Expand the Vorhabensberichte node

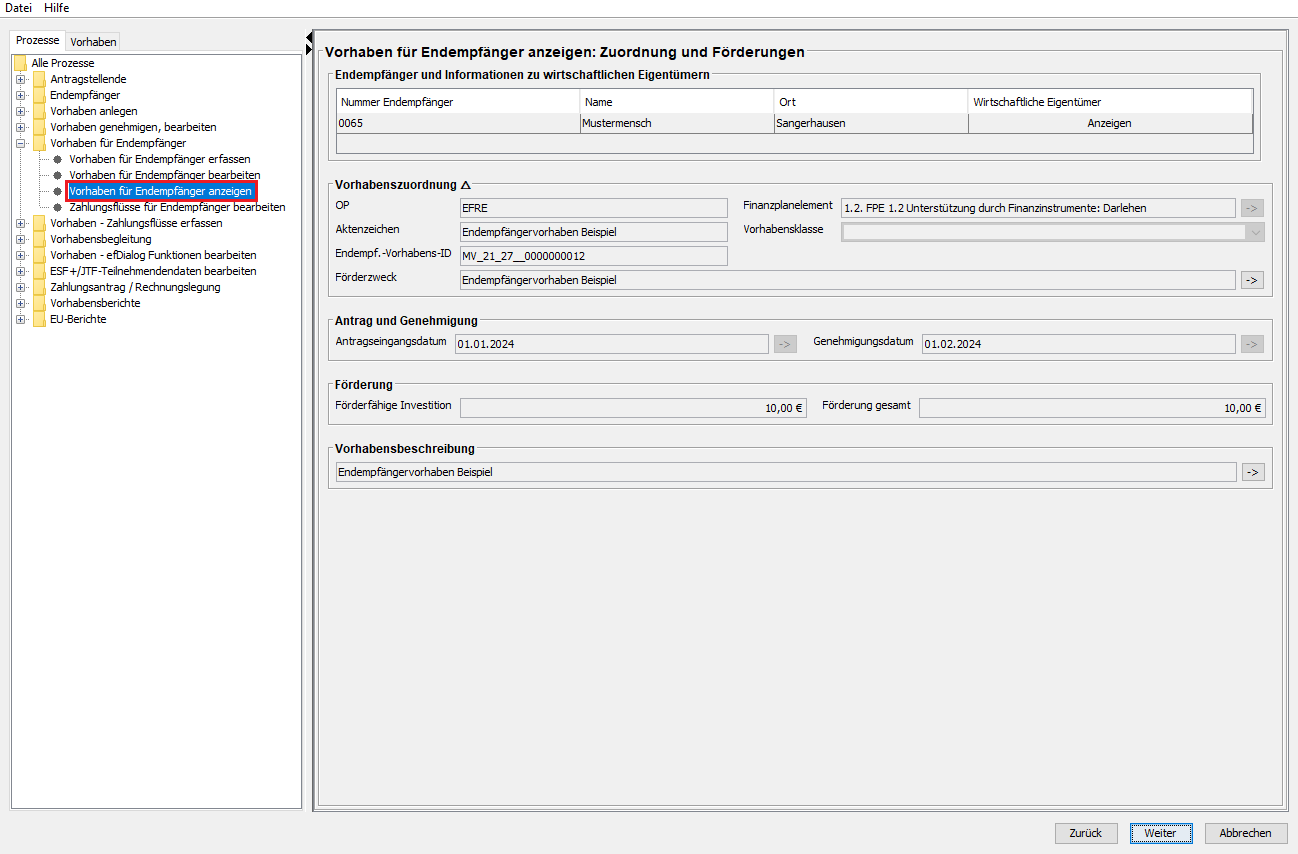tap(20, 303)
